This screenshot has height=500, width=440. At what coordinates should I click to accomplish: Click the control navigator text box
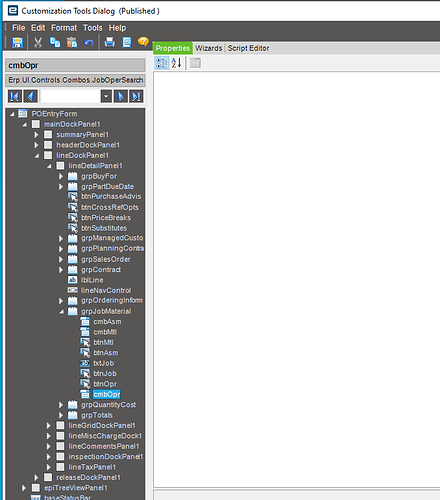pos(70,96)
